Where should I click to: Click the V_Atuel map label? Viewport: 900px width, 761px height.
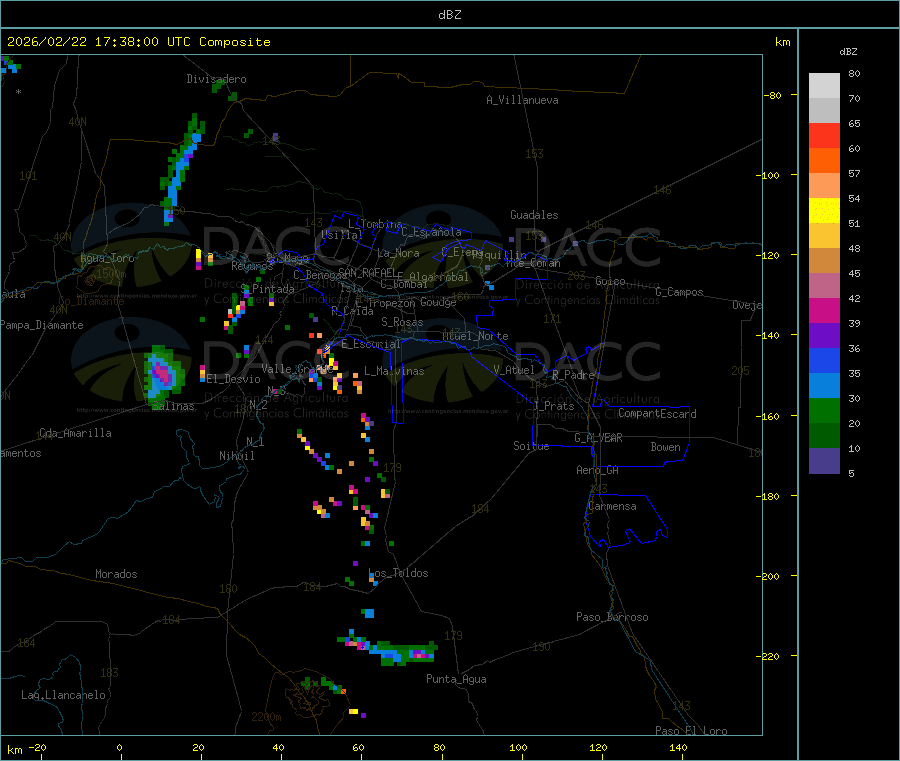514,370
